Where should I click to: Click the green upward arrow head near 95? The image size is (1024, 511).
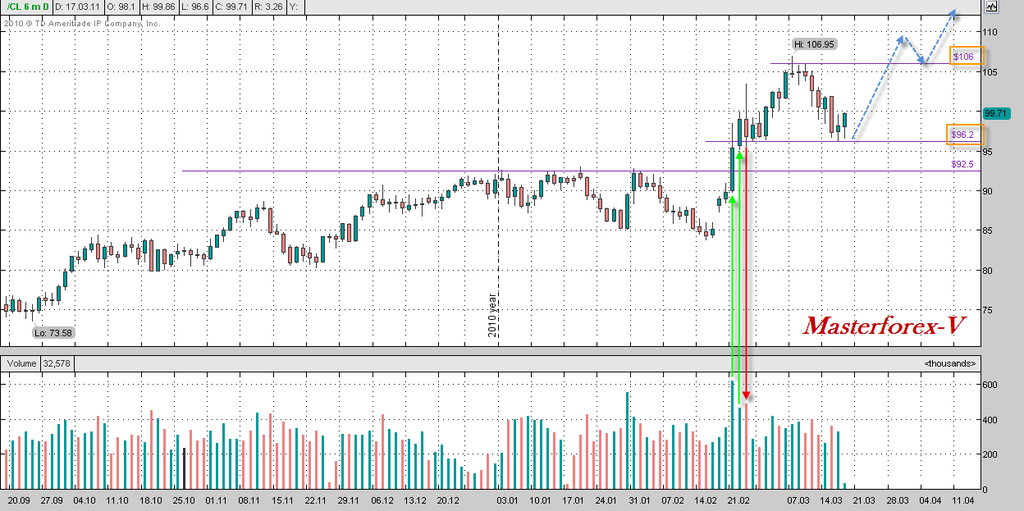click(739, 153)
